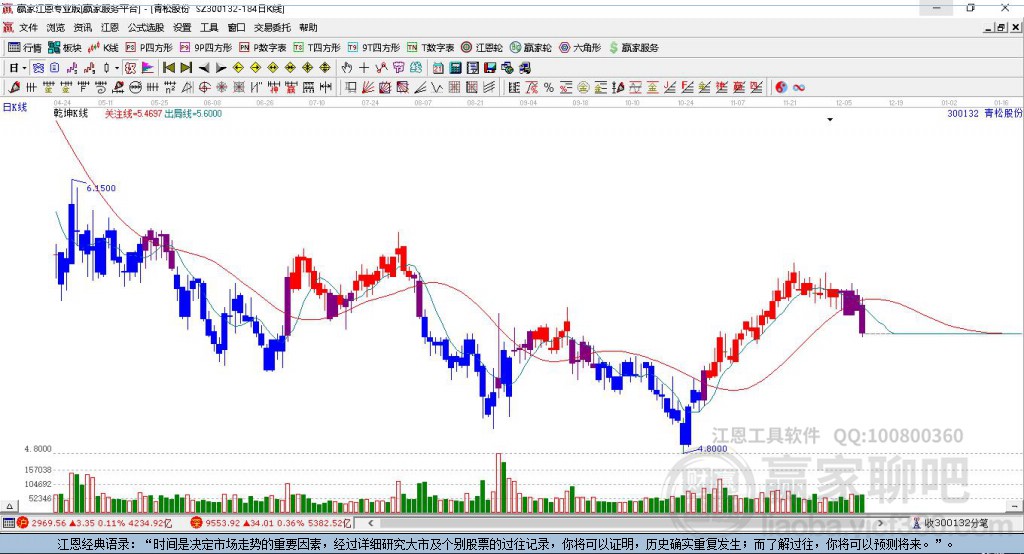Screen dimensions: 1024x554
Task: Click the 05-25 date axis label
Action: pyautogui.click(x=159, y=103)
